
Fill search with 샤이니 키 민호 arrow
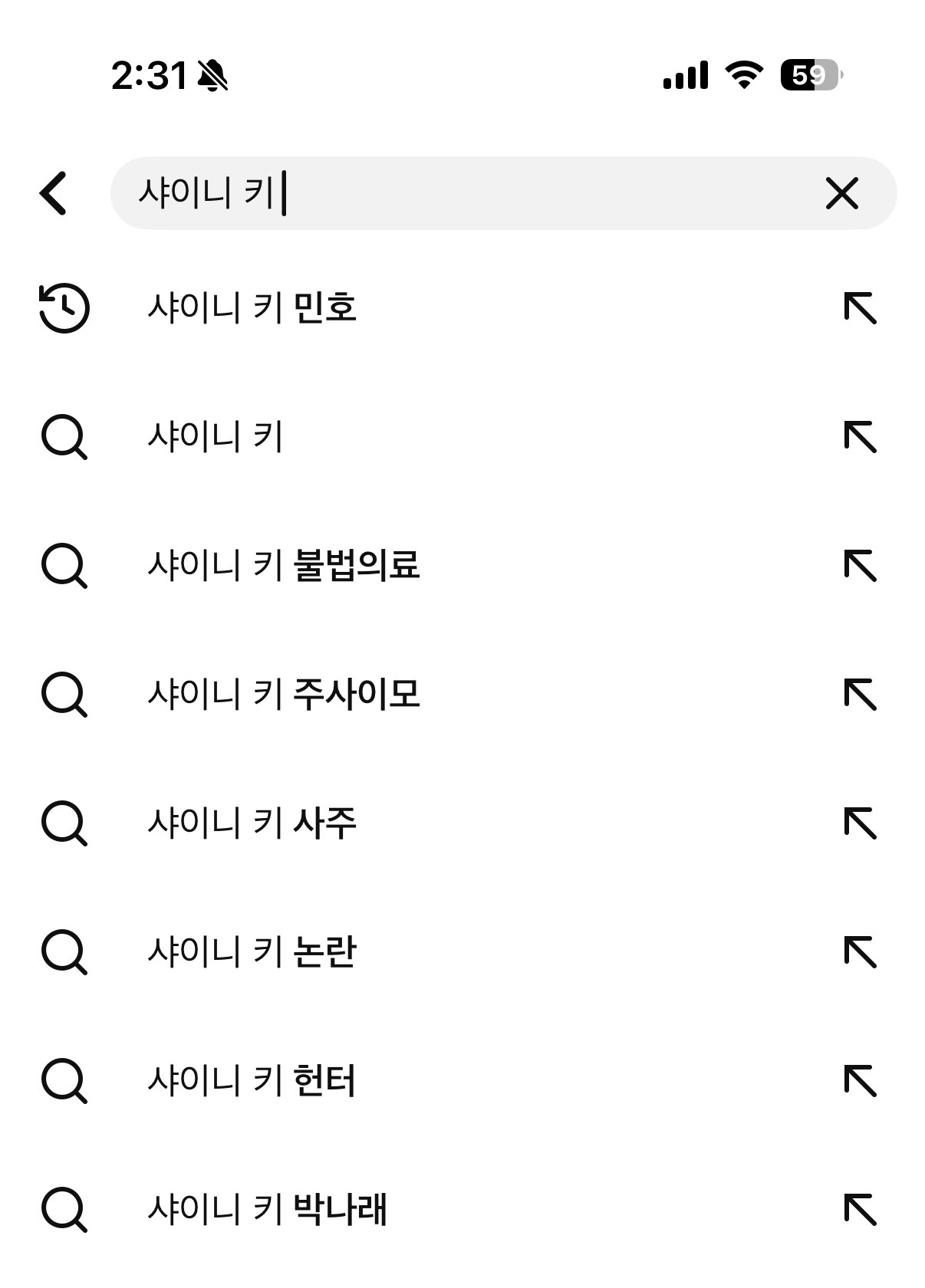[x=860, y=308]
